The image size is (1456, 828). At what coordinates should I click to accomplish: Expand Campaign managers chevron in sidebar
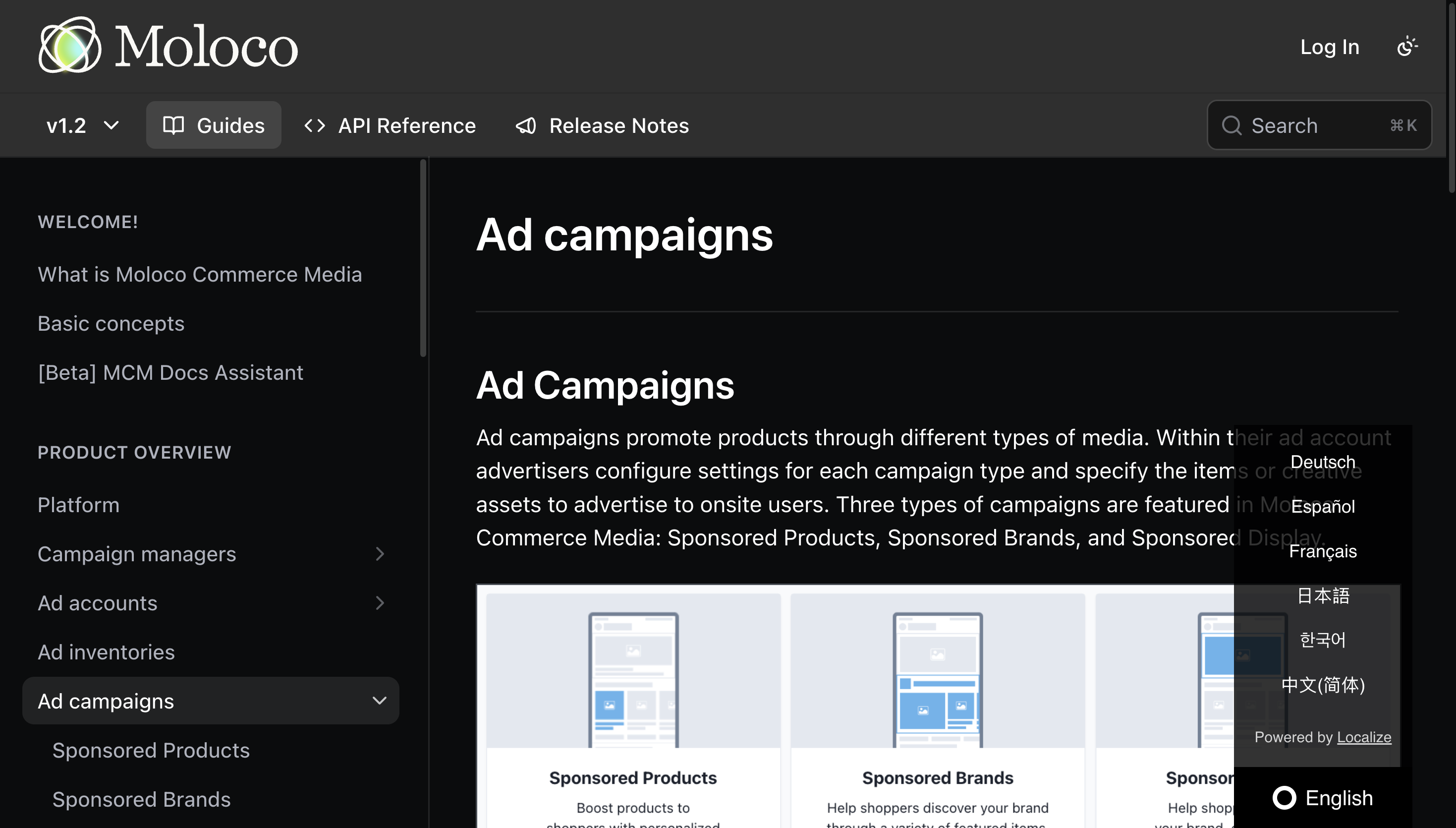tap(380, 553)
